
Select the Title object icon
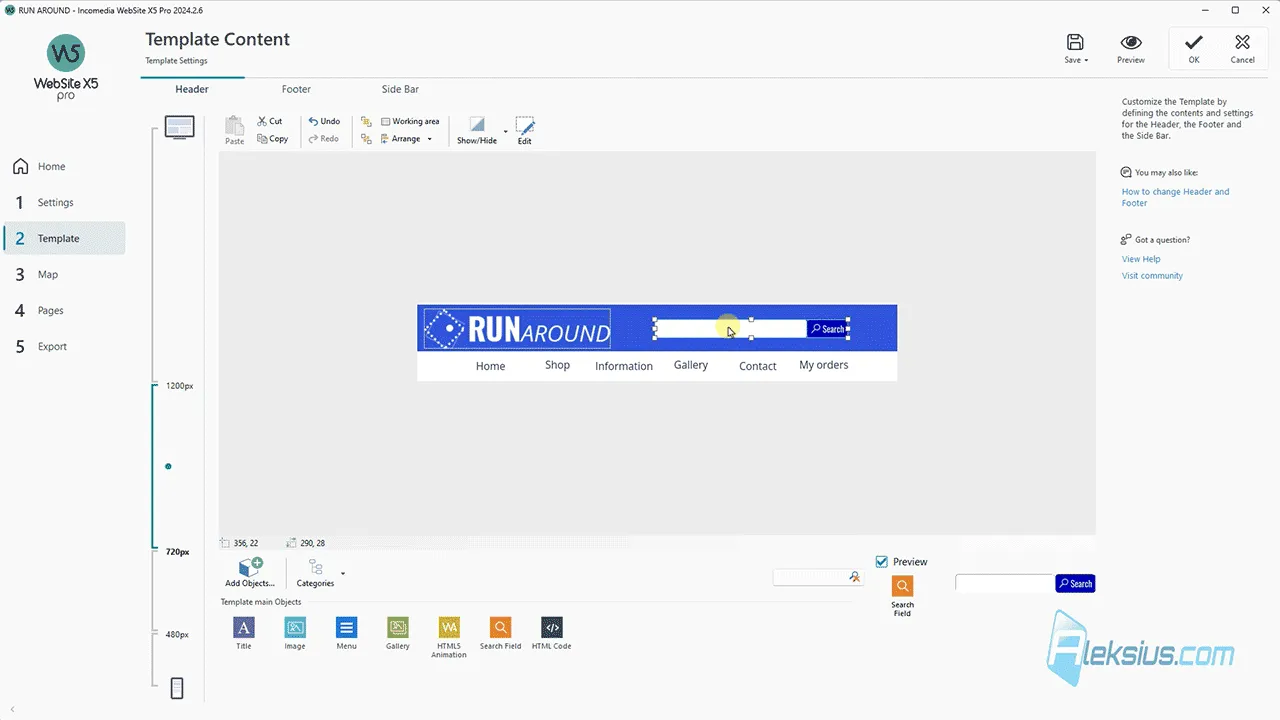tap(244, 627)
